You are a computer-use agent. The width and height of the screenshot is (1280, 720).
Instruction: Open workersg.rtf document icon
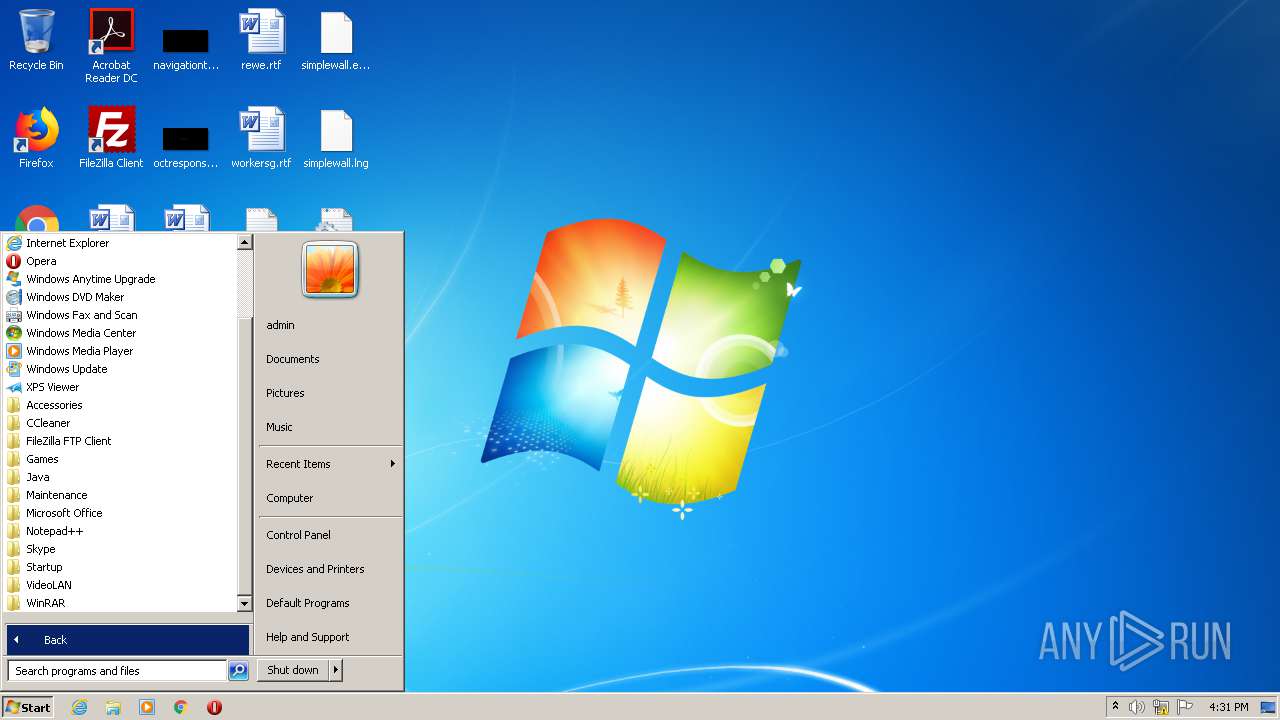[261, 138]
